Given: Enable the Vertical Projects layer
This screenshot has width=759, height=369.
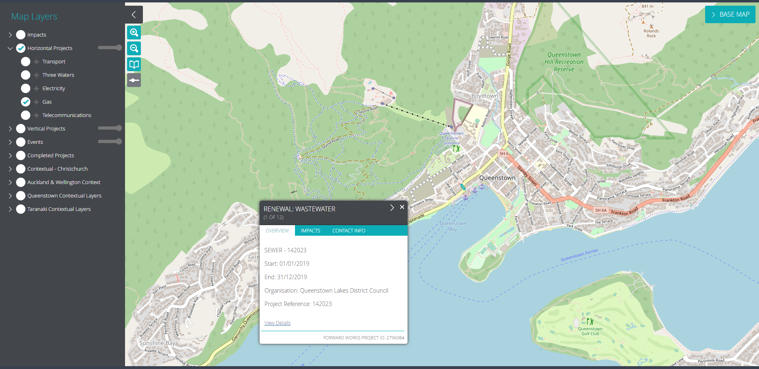Looking at the screenshot, I should pyautogui.click(x=20, y=129).
